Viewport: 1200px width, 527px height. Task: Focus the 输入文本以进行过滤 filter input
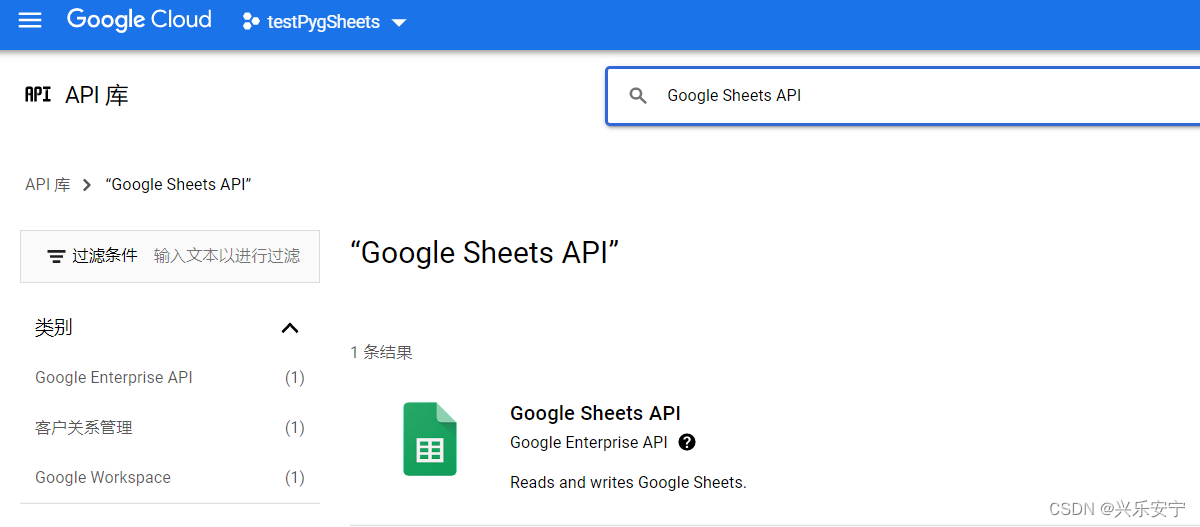(x=227, y=256)
